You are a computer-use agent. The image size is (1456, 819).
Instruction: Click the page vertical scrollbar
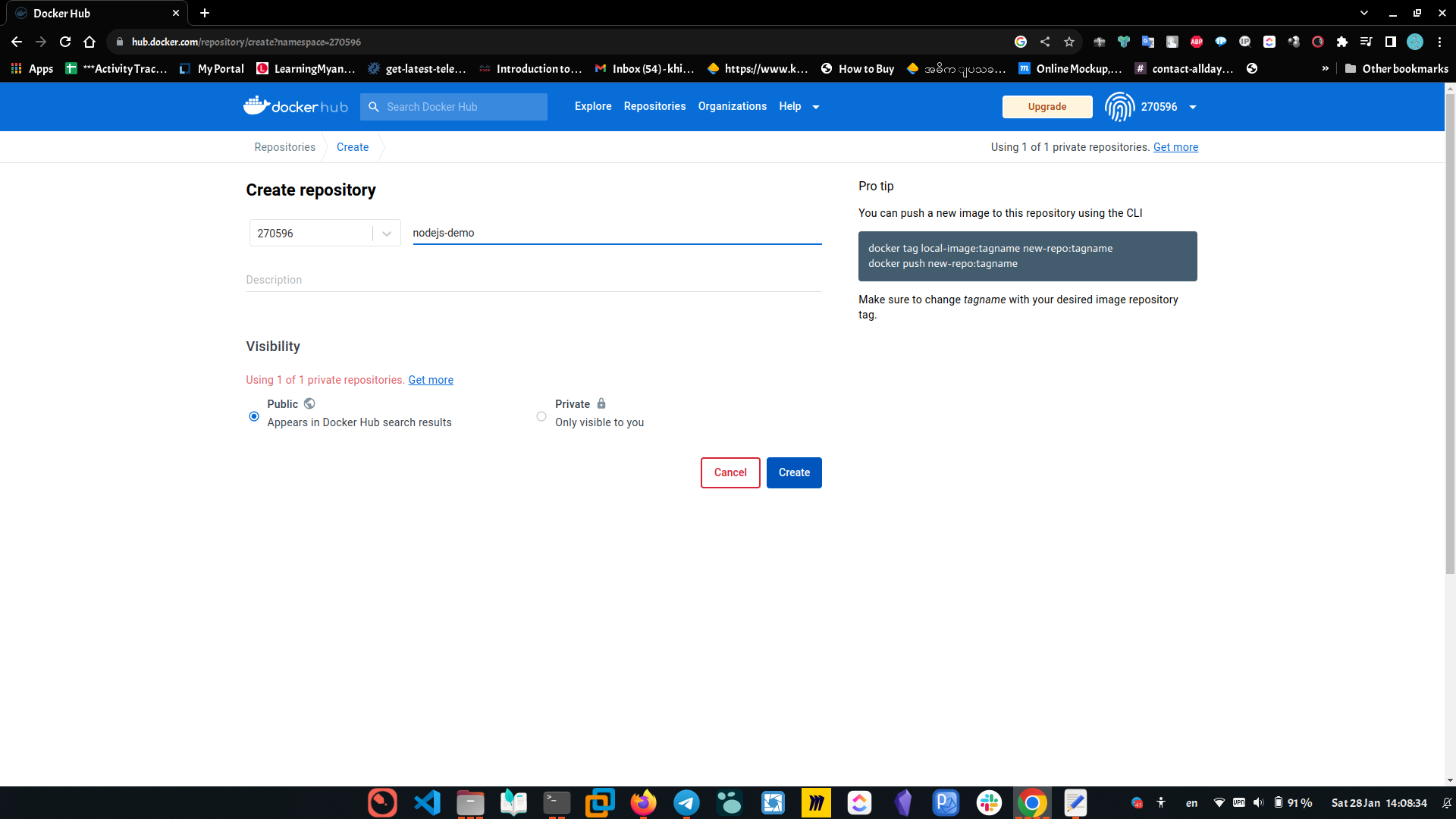1450,334
